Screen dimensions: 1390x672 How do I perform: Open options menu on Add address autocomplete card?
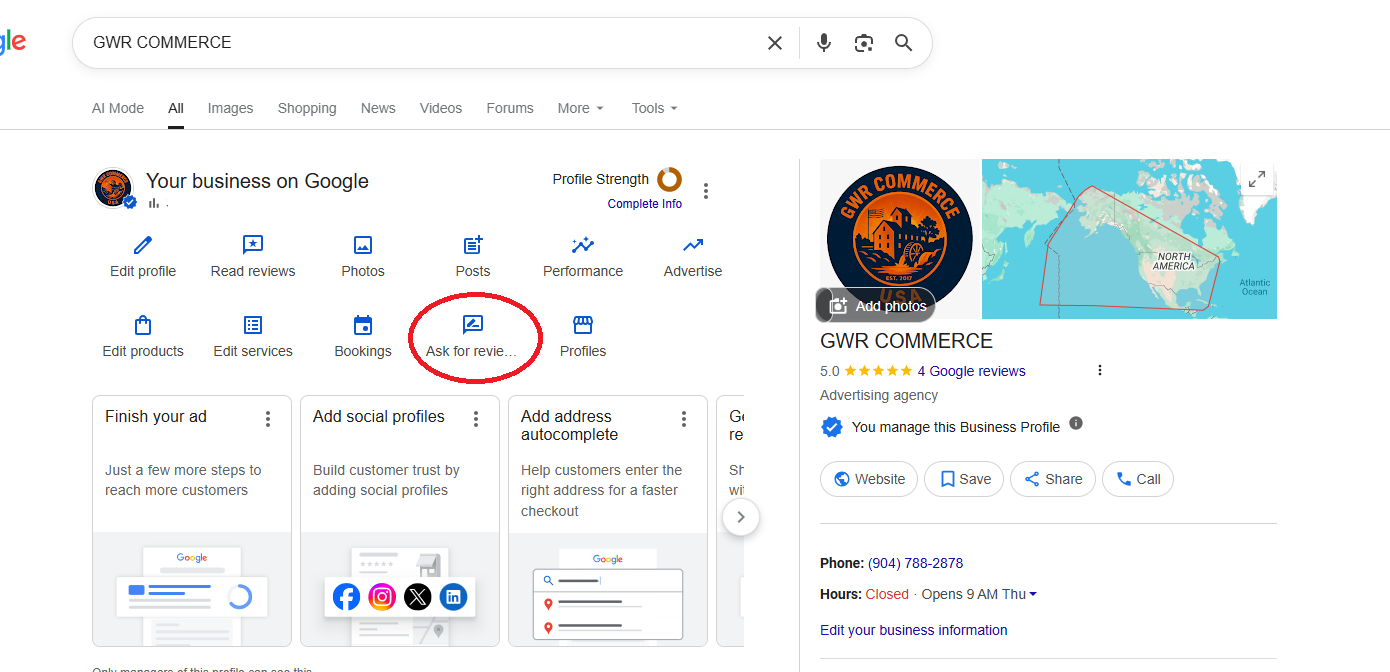pos(684,419)
